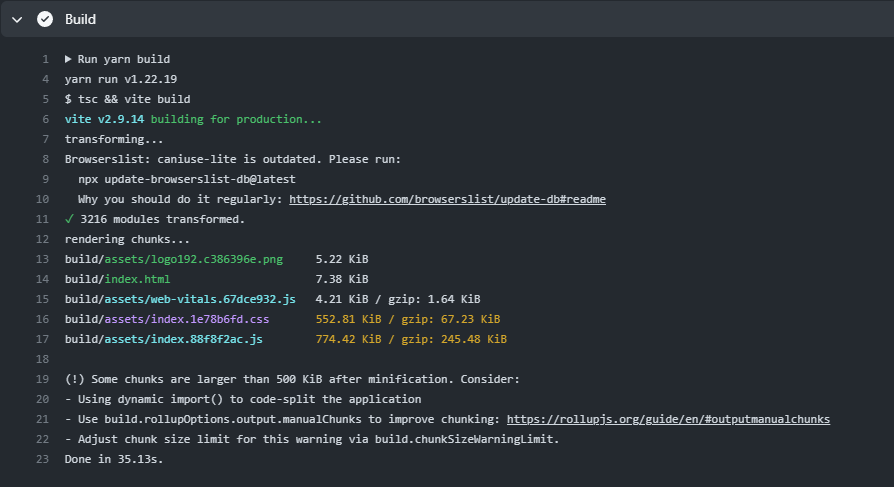Click the 'rendering chunks...' text
Viewport: 894px width, 487px height.
point(127,239)
